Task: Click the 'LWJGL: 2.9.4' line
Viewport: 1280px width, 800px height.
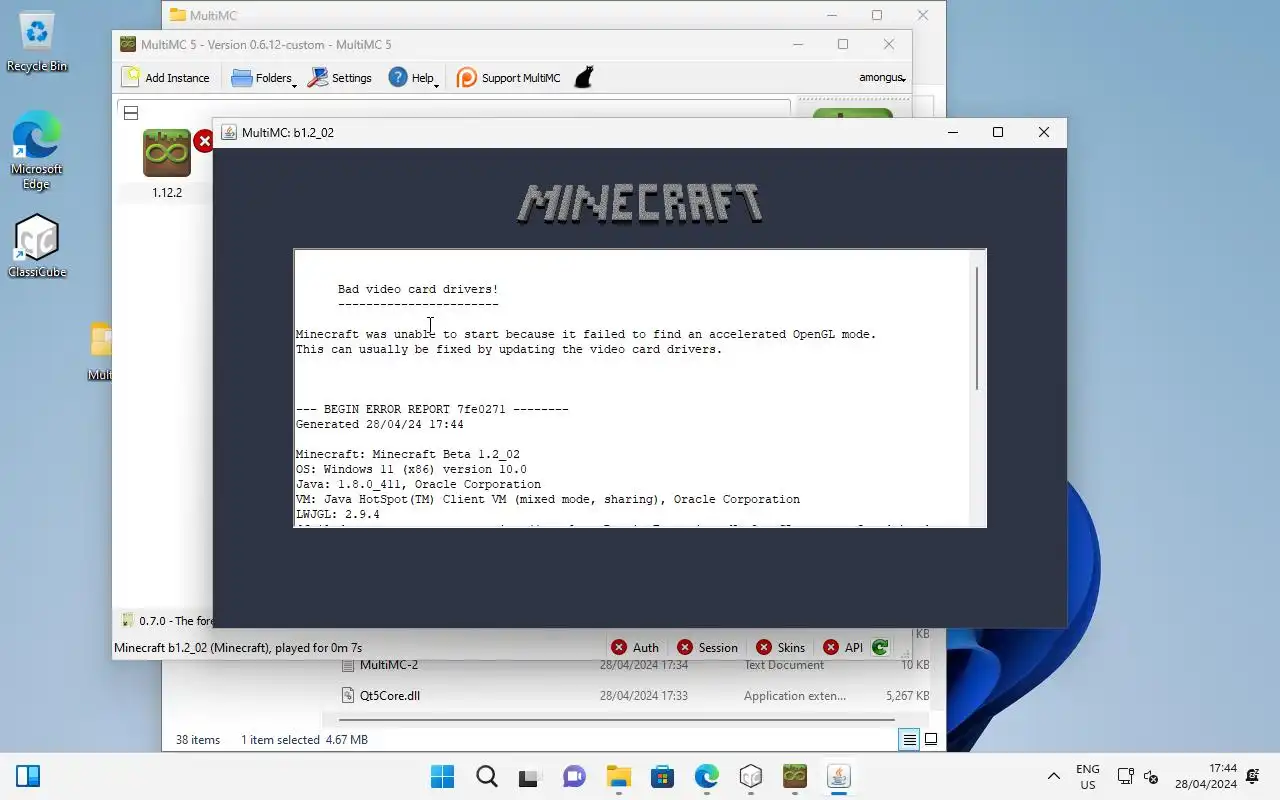Action: pyautogui.click(x=338, y=514)
